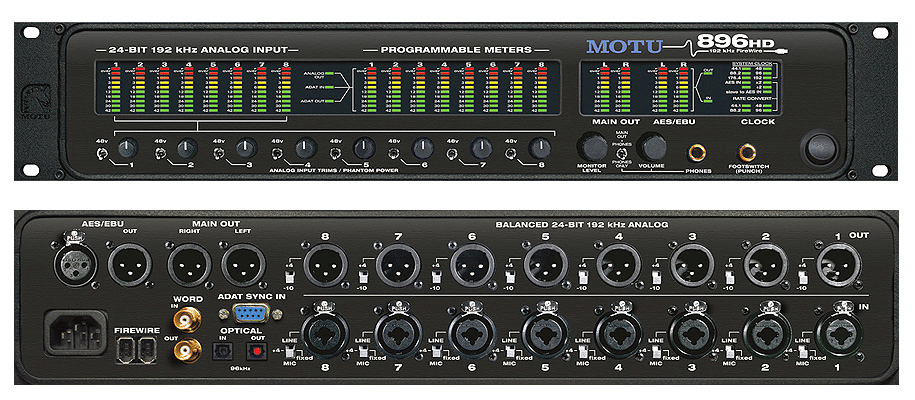The width and height of the screenshot is (915, 400).
Task: Click the AC power inlet socket
Action: [x=76, y=333]
